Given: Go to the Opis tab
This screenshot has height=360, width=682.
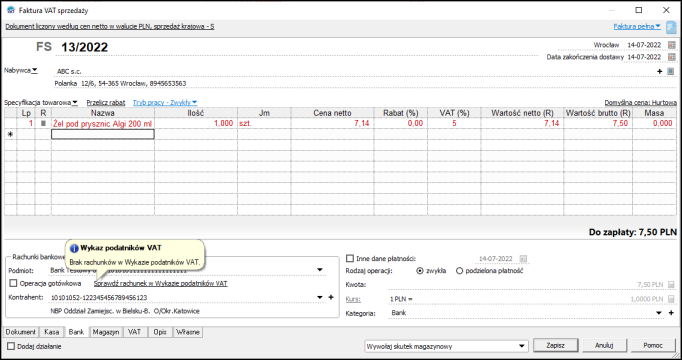Looking at the screenshot, I should click(x=160, y=332).
